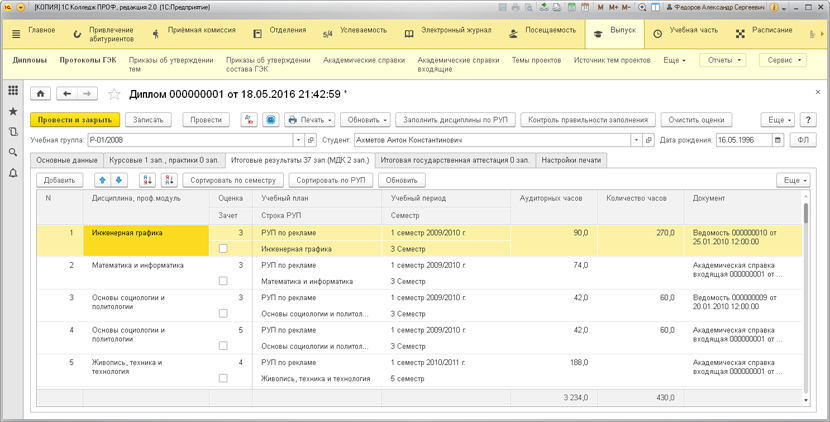Image resolution: width=830 pixels, height=422 pixels.
Task: Click the Провести и закрыть button
Action: pyautogui.click(x=75, y=119)
